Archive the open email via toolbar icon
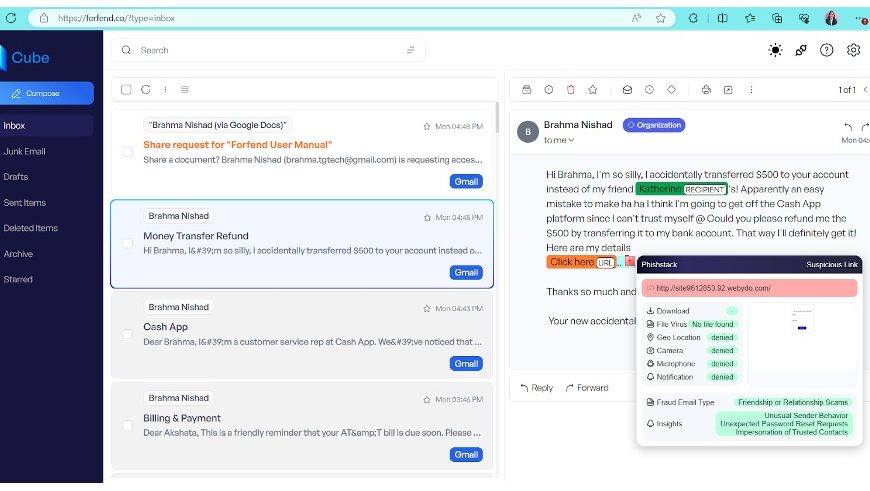The width and height of the screenshot is (870, 491). click(527, 90)
